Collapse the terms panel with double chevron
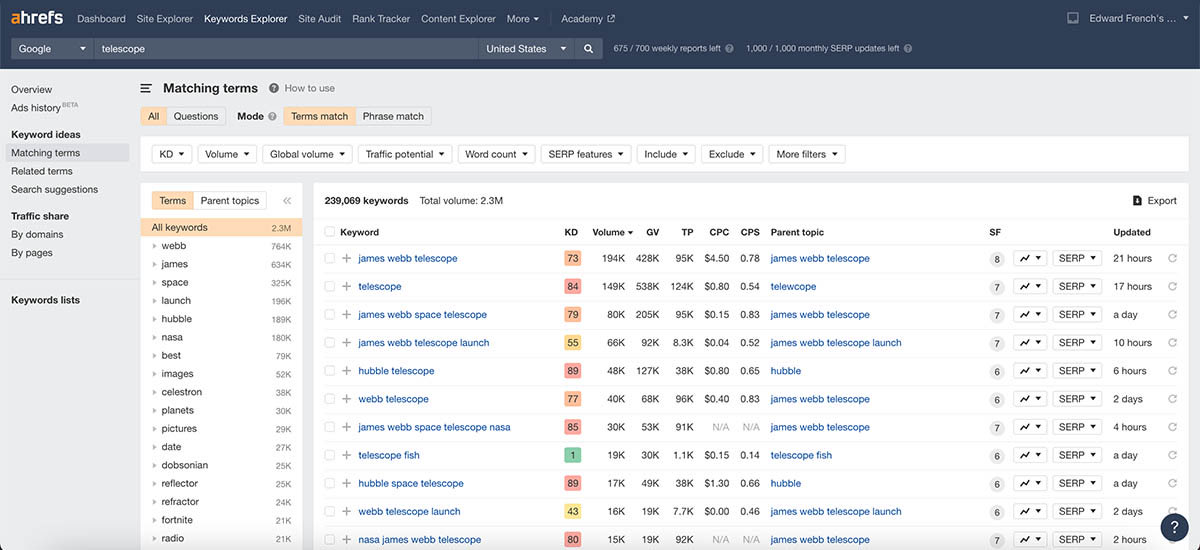Screen dimensions: 1200x550 (287, 200)
